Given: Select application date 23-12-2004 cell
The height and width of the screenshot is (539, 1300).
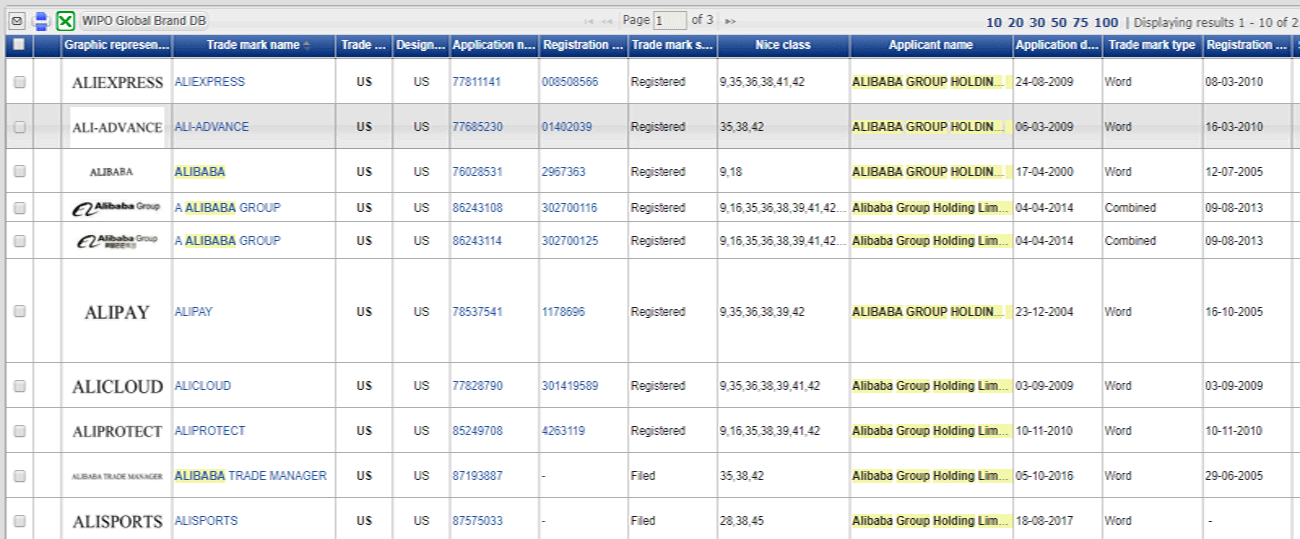Looking at the screenshot, I should [1058, 312].
